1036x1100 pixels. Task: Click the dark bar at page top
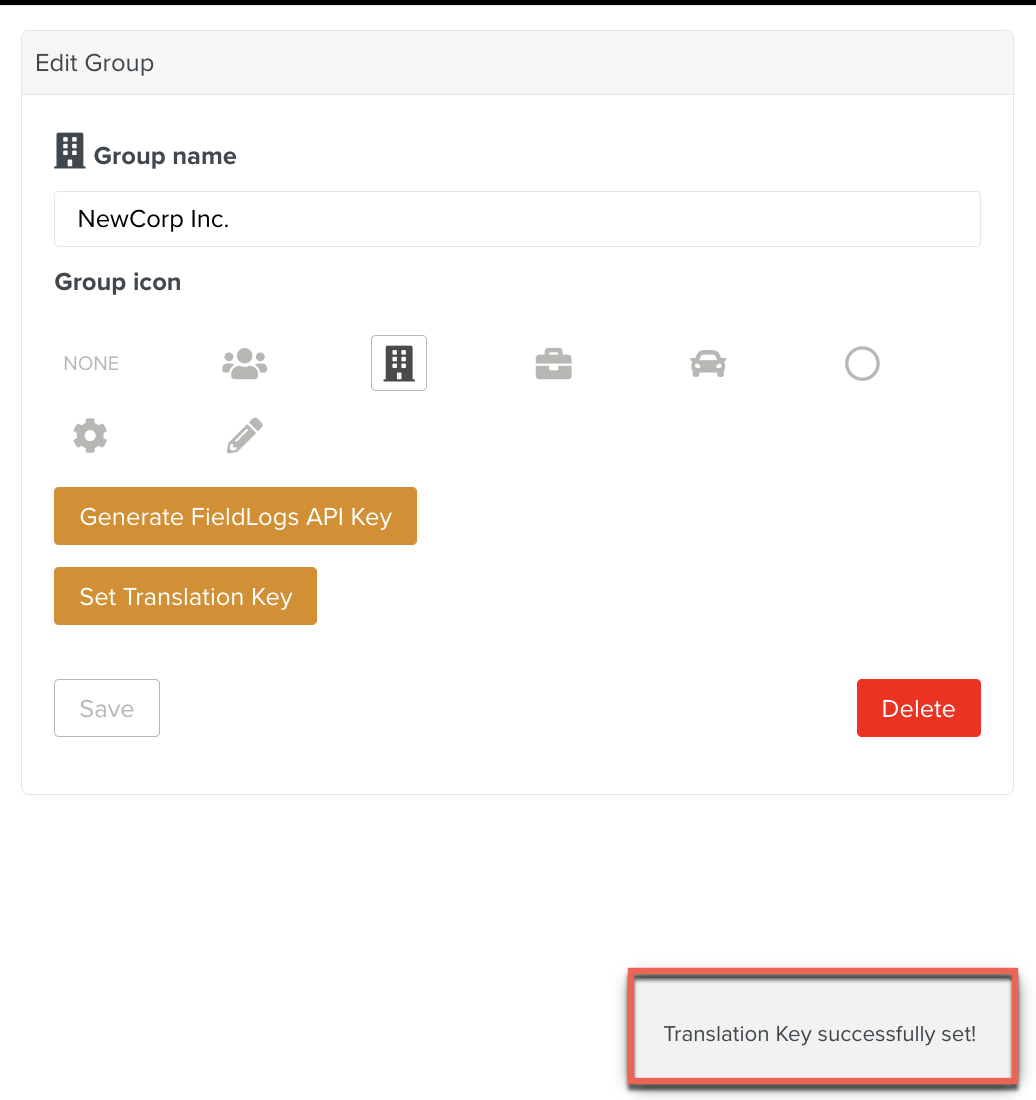[x=518, y=2]
